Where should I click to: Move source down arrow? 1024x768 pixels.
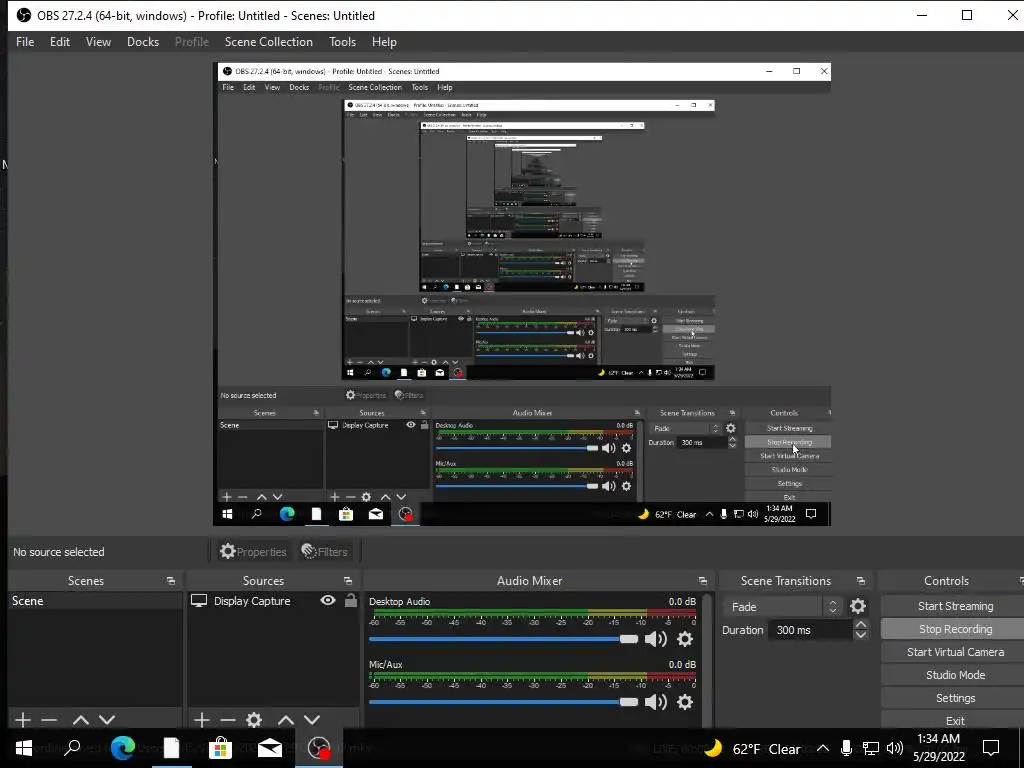312,720
